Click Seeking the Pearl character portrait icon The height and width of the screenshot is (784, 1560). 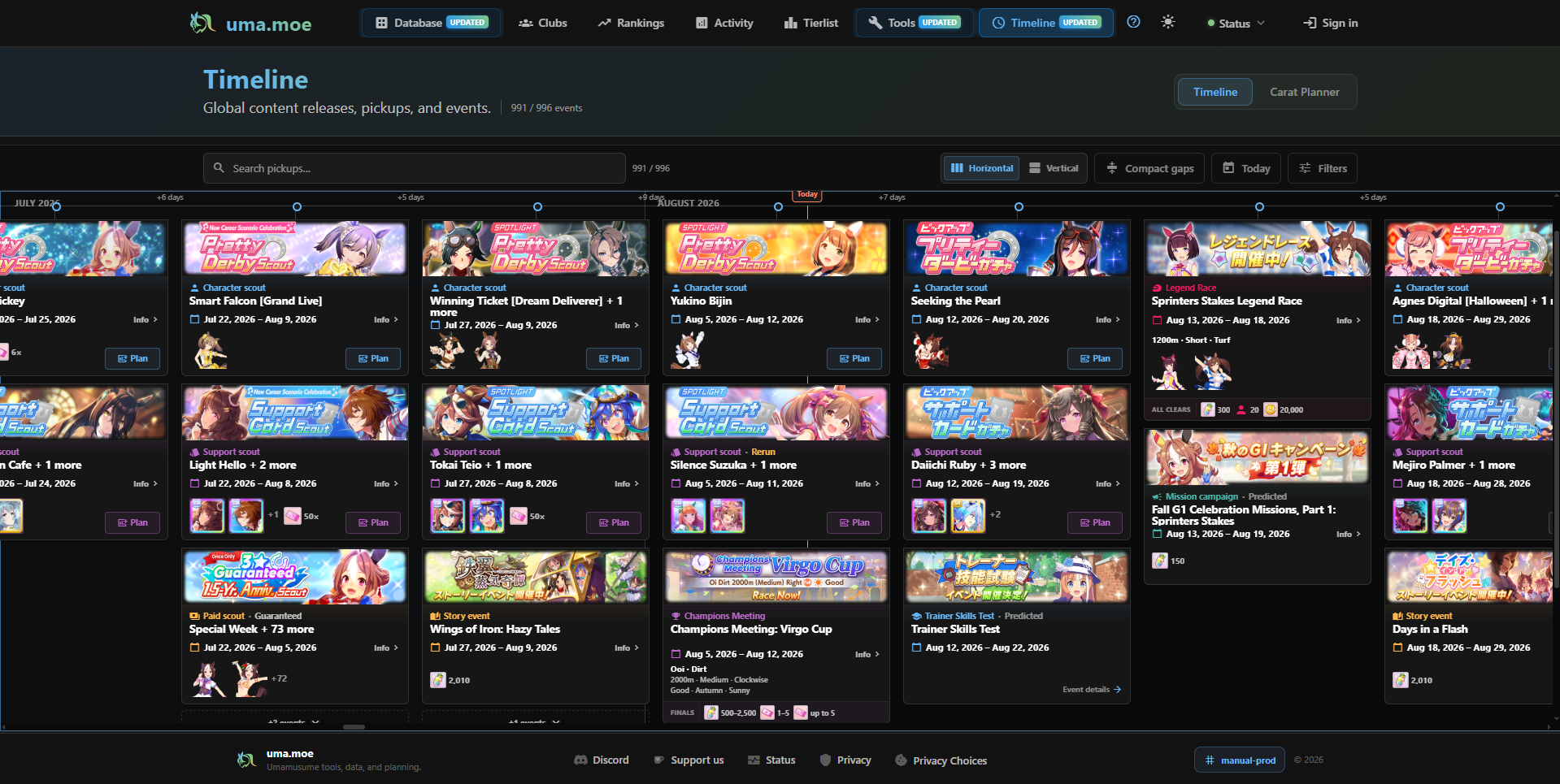pyautogui.click(x=931, y=351)
